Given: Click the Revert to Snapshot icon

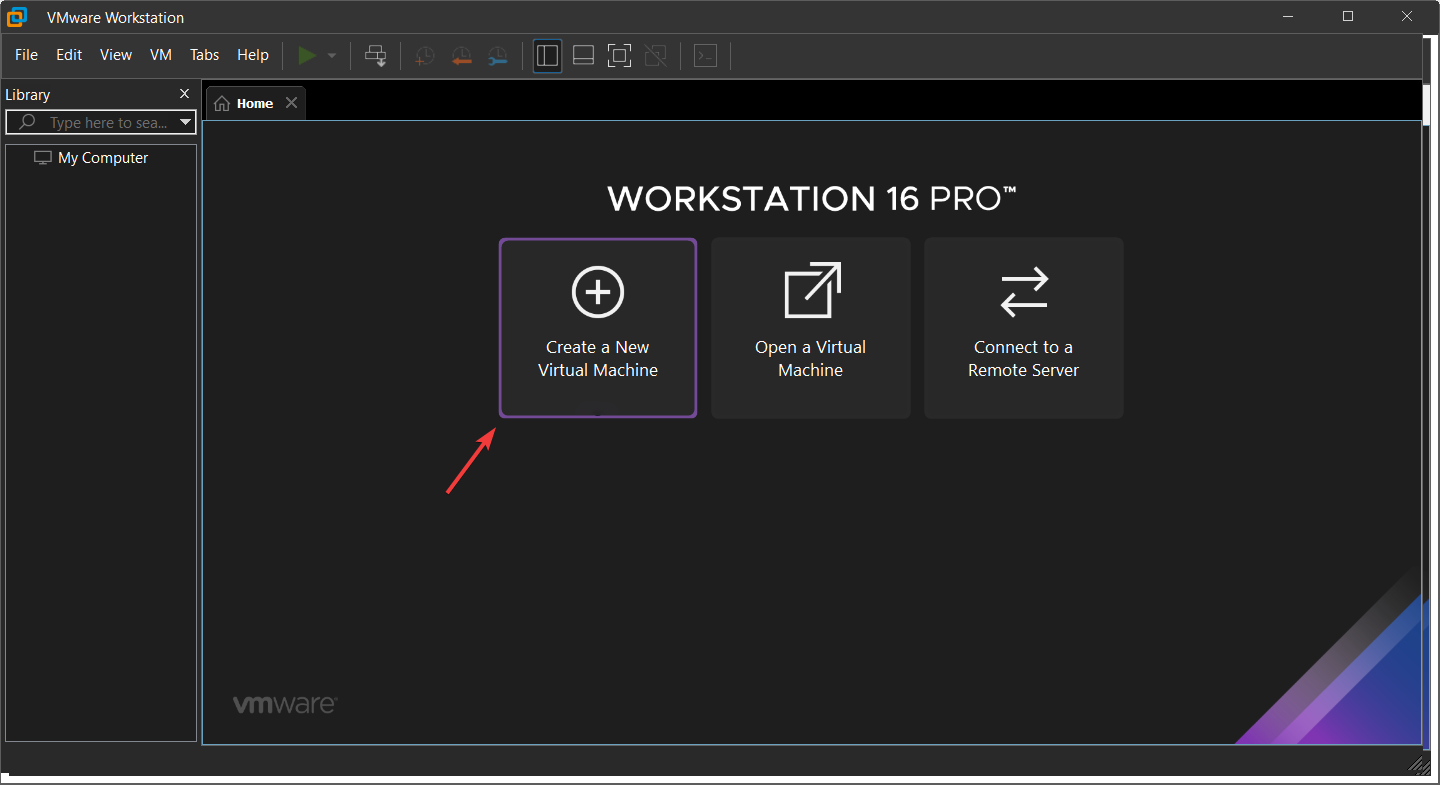Looking at the screenshot, I should pos(461,56).
